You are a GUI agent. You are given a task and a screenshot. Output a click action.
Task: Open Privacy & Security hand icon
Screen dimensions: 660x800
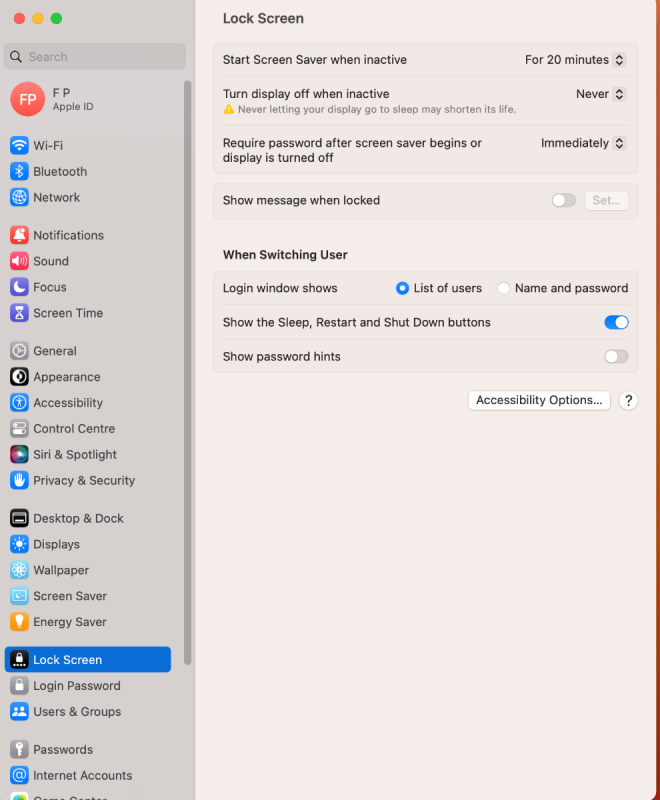(19, 481)
